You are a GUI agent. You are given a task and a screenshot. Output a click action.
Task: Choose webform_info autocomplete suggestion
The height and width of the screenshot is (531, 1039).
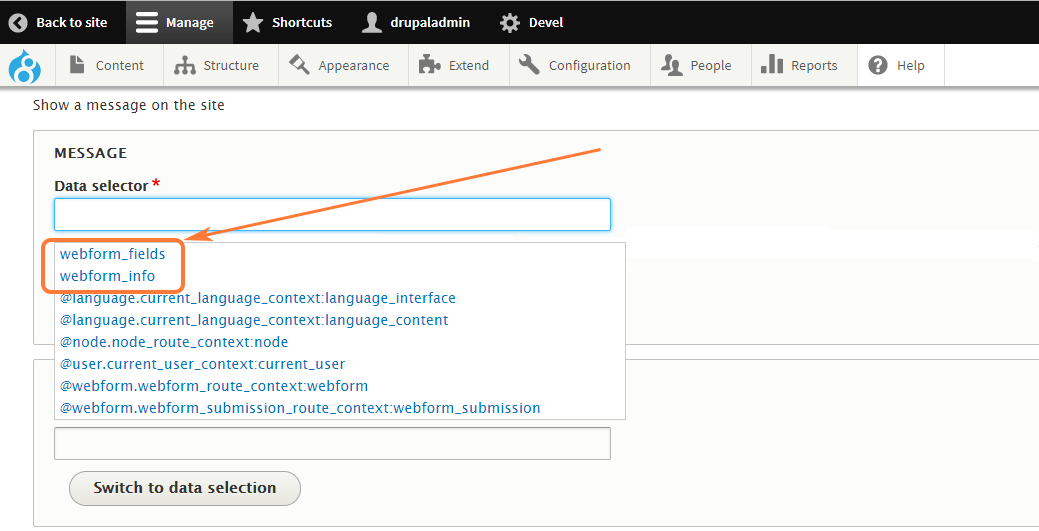(x=107, y=276)
